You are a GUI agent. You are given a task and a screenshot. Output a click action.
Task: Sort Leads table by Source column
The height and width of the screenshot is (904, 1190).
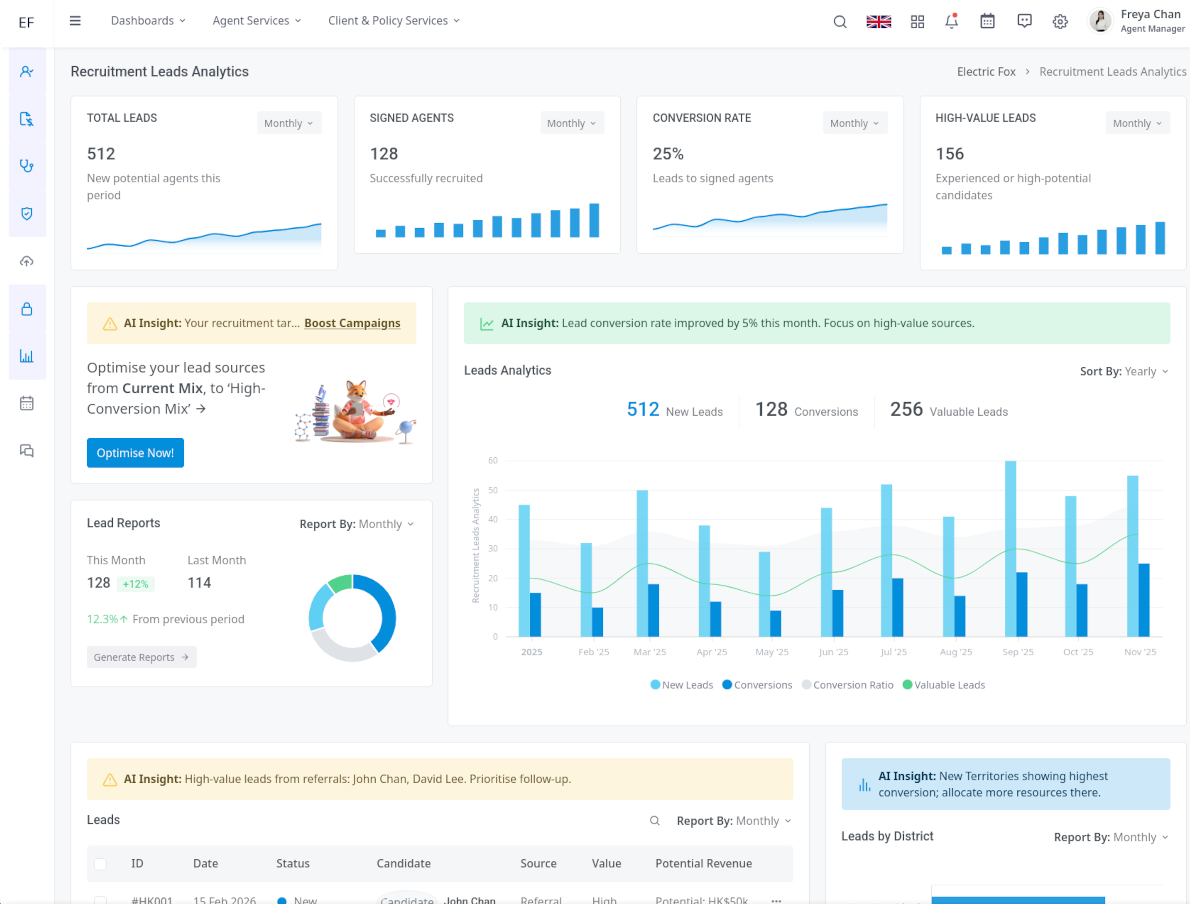[538, 864]
